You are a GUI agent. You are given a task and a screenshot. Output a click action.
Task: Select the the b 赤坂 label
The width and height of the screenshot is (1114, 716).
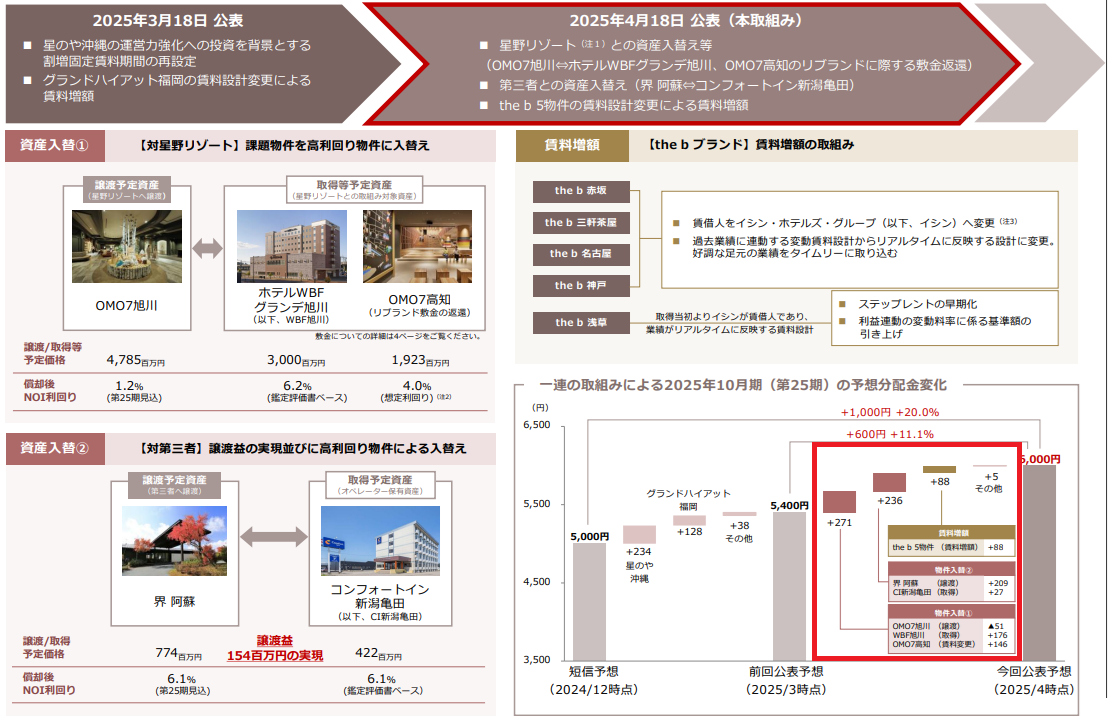click(581, 190)
